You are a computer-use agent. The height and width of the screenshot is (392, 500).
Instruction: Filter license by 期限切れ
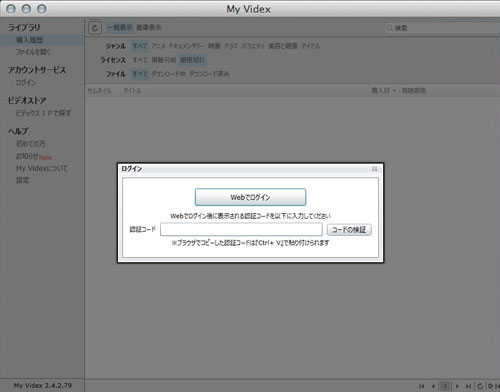192,60
